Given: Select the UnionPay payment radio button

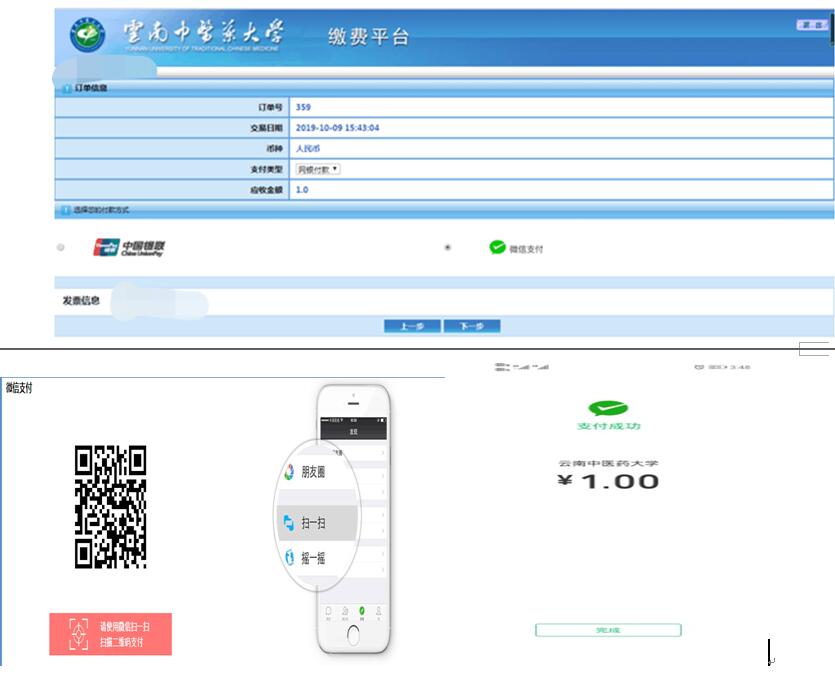Looking at the screenshot, I should coord(62,247).
